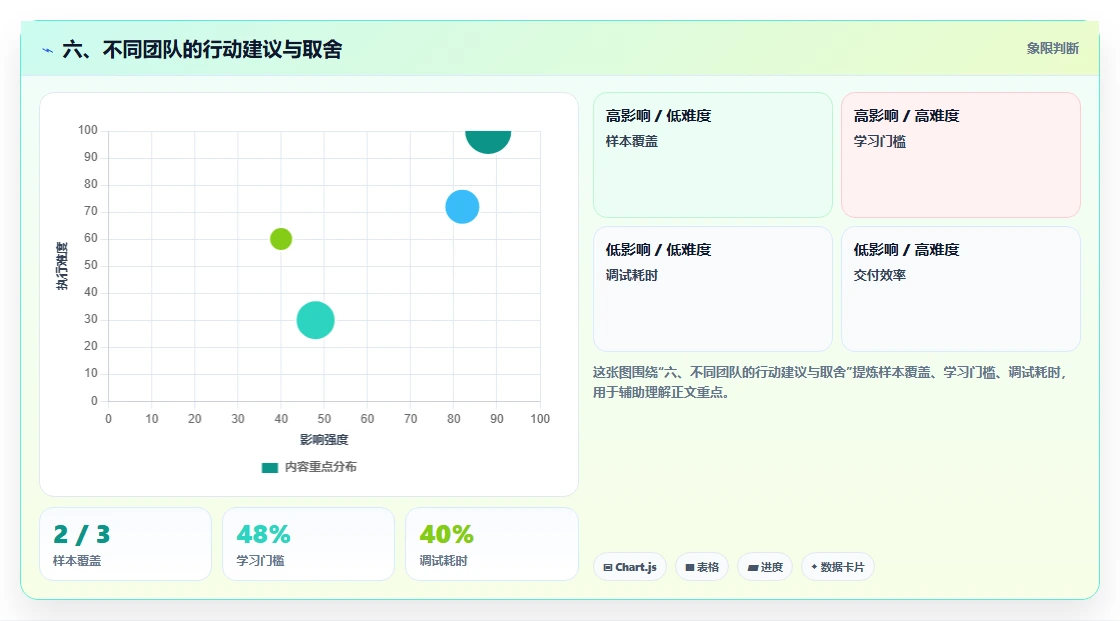Open the 高影响 / 低难度 quadrant card

(x=713, y=154)
